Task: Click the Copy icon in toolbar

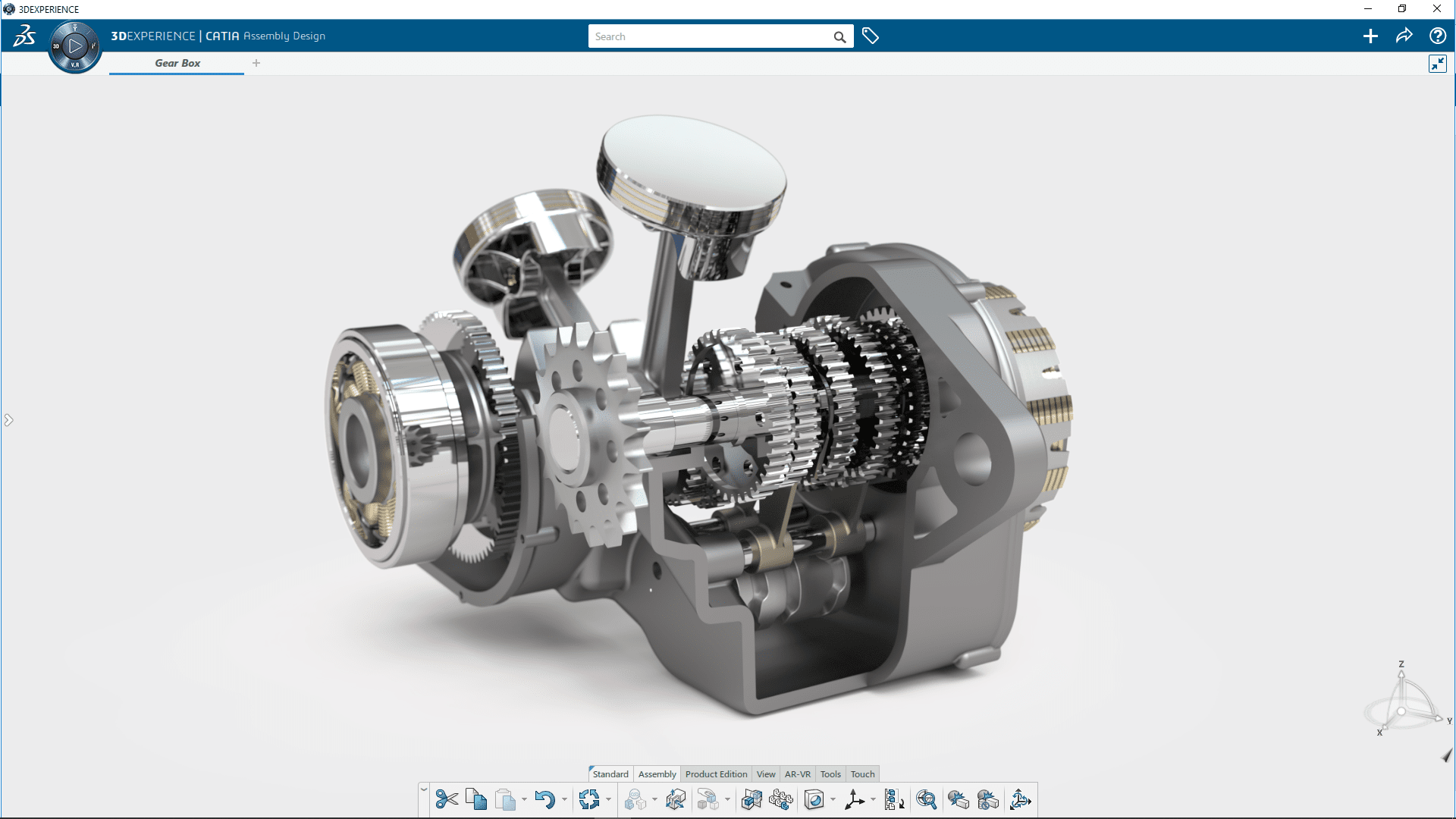Action: pos(476,799)
